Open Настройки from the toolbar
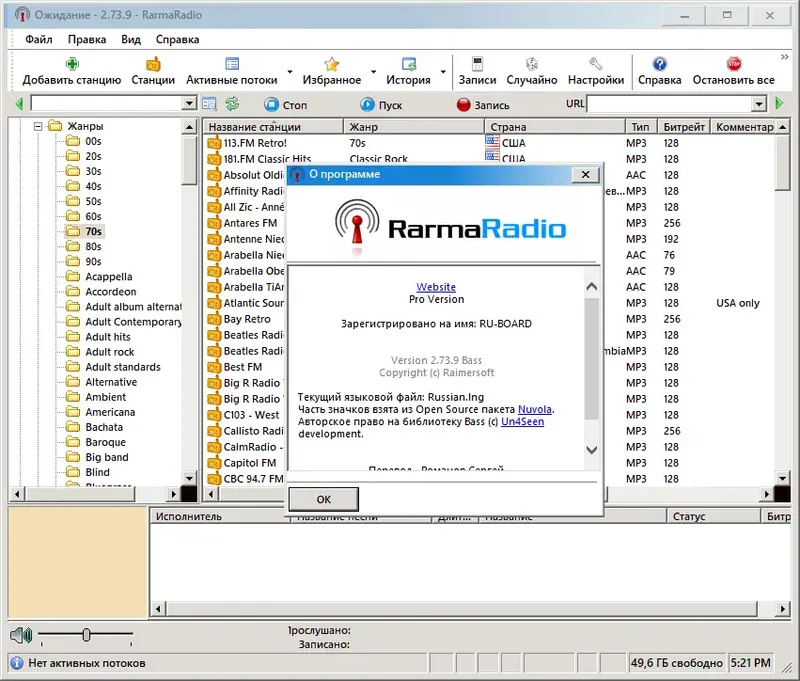 [595, 65]
